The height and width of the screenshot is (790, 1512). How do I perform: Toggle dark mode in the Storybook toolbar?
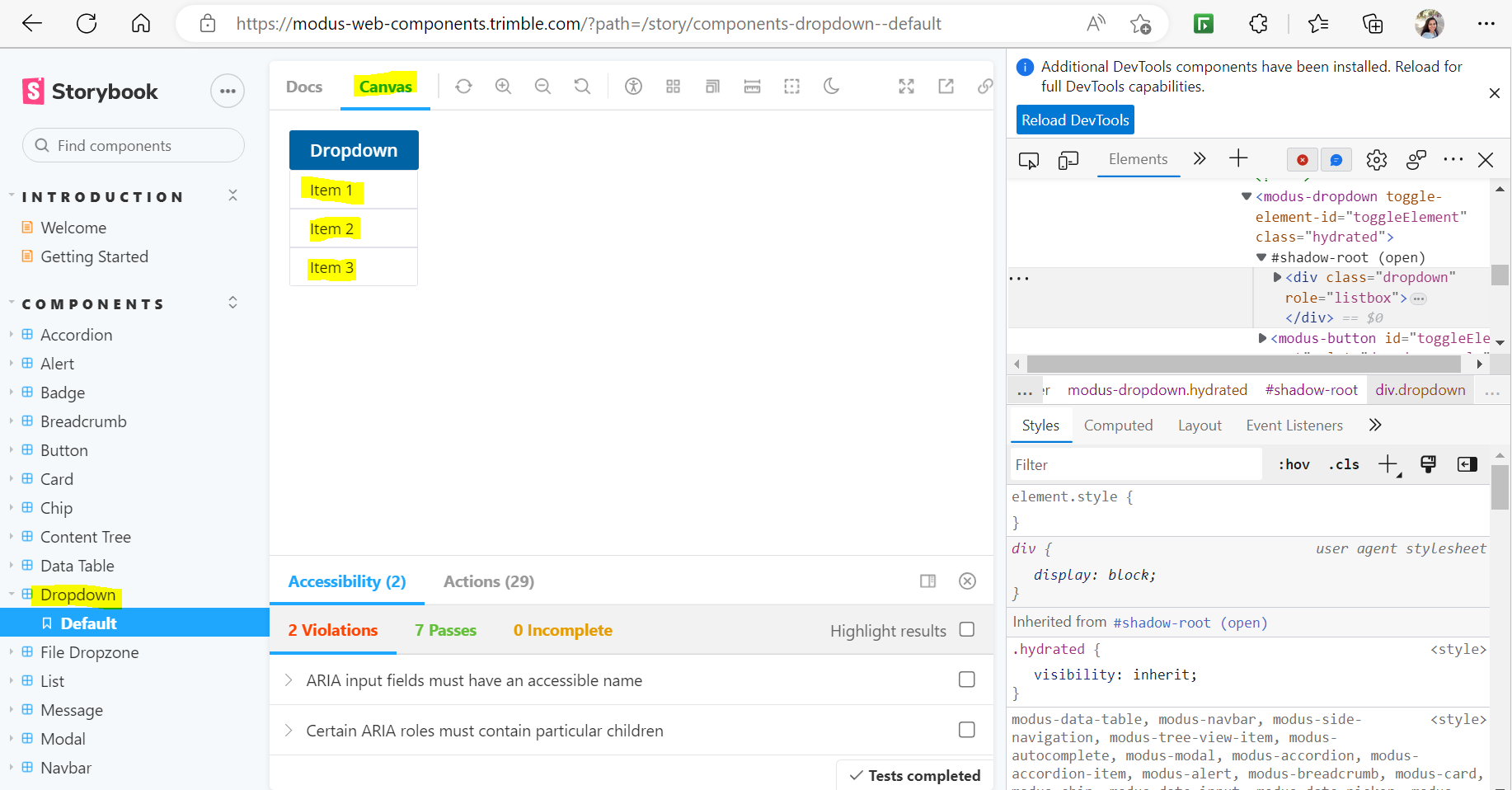pos(830,86)
